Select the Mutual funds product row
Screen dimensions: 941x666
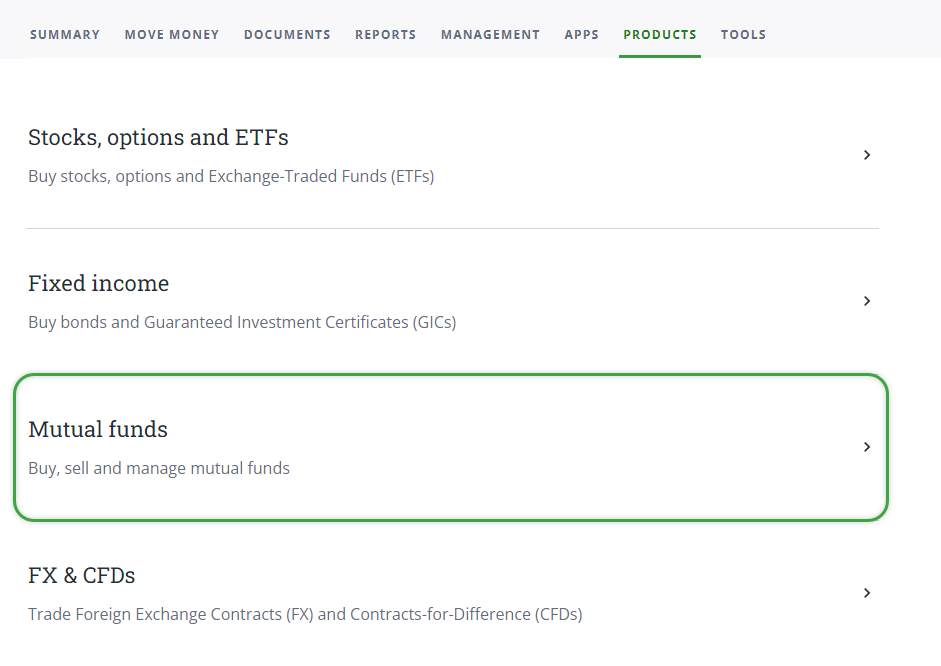(x=98, y=429)
